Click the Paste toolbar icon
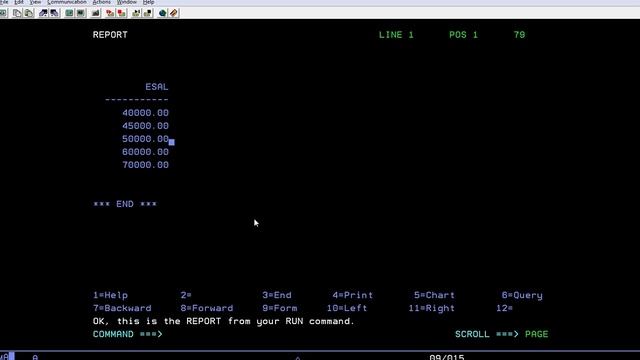The image size is (640, 360). pos(29,13)
